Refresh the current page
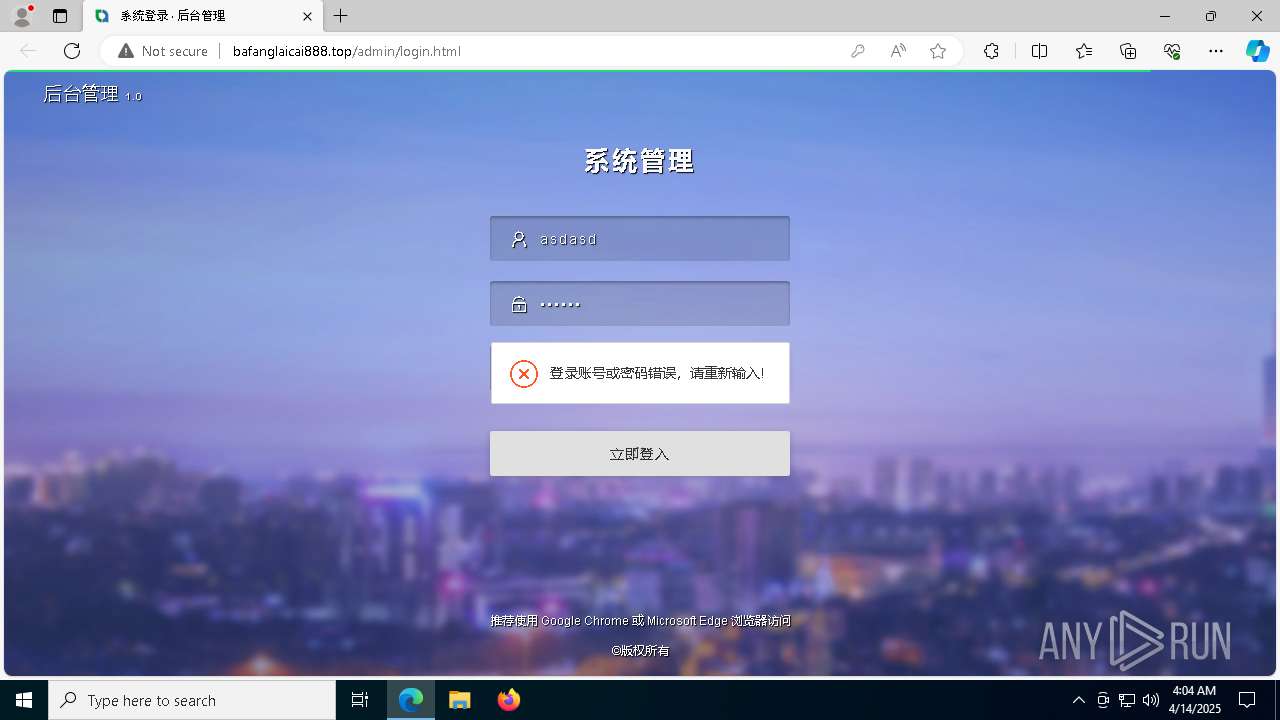 tap(72, 51)
